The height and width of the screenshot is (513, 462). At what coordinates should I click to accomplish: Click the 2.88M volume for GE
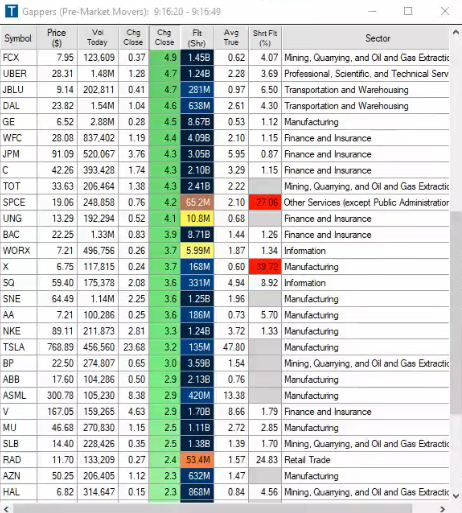pyautogui.click(x=98, y=122)
